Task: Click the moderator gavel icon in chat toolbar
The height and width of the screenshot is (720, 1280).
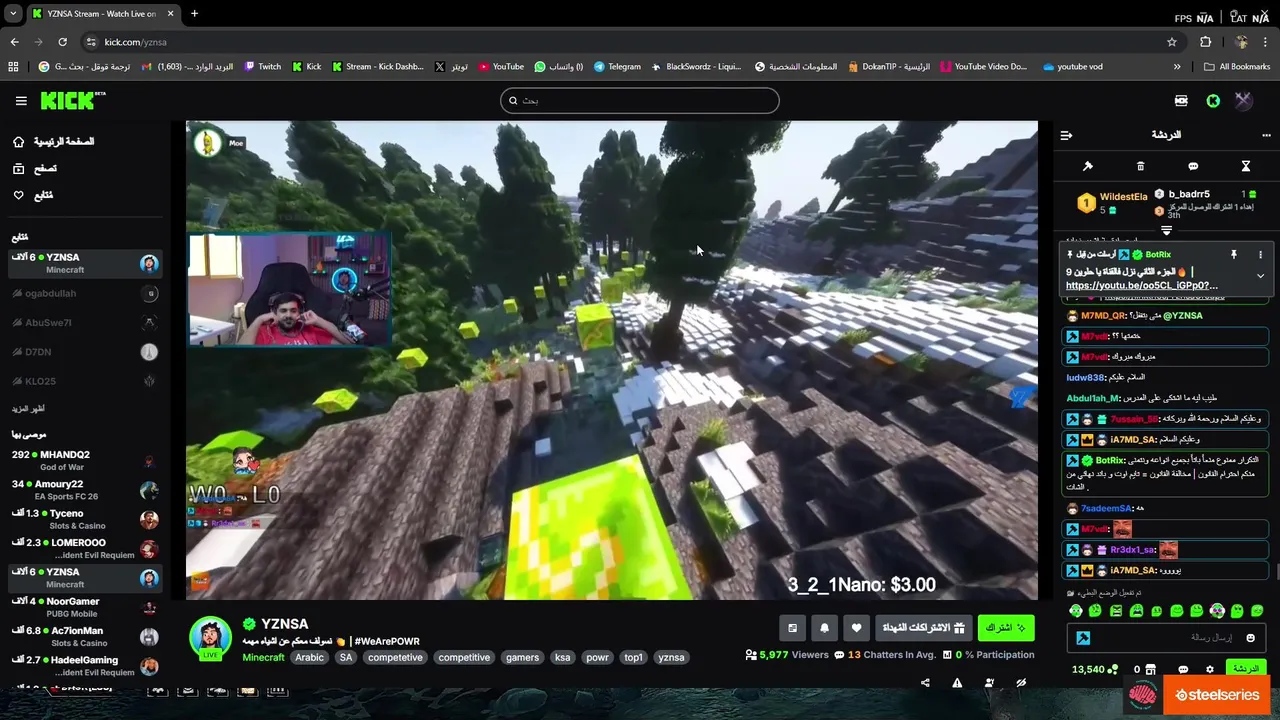Action: pos(1088,166)
